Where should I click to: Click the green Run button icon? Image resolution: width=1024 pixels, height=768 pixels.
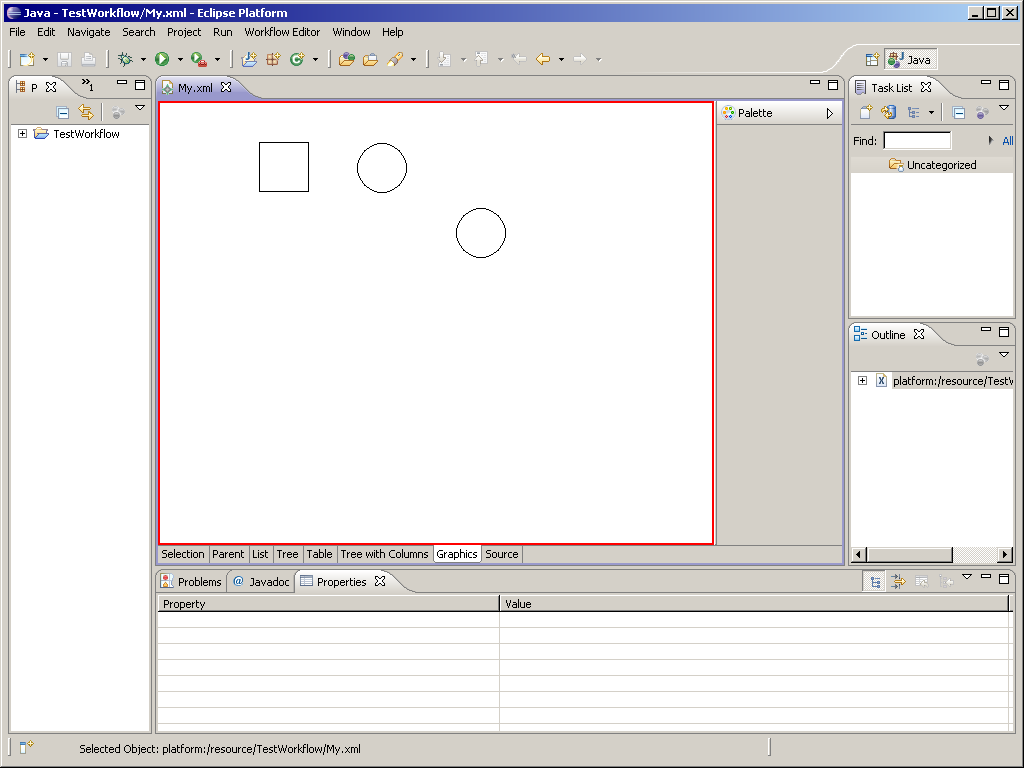pos(162,60)
